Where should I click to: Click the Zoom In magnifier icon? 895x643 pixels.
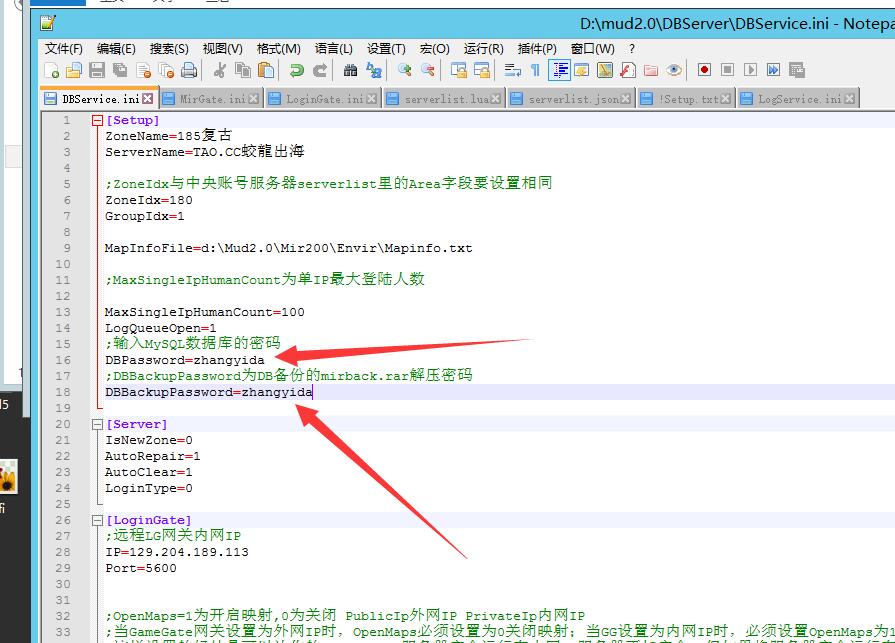click(404, 70)
